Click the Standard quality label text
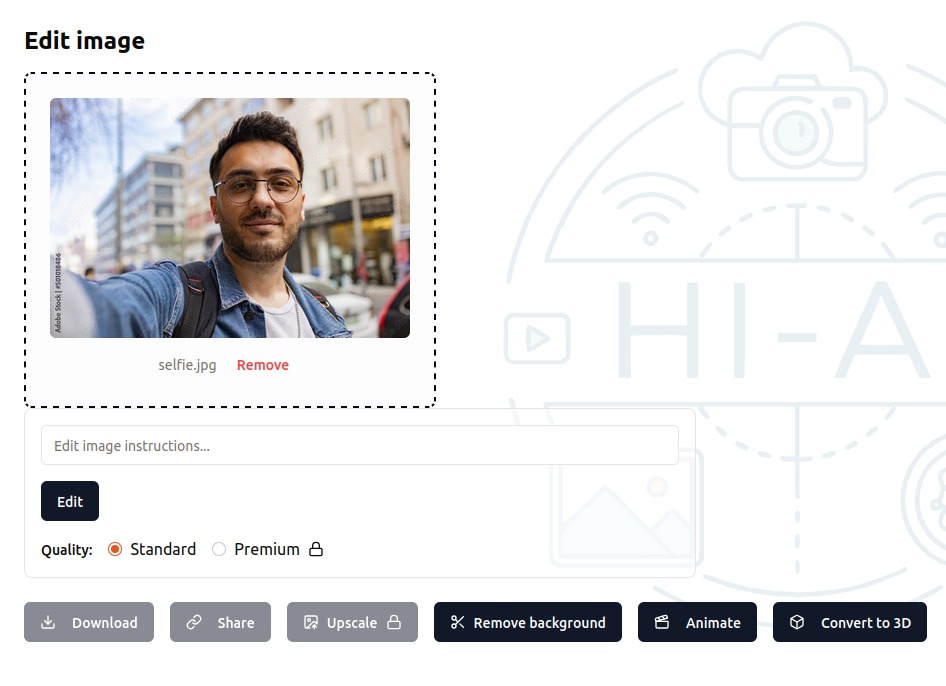This screenshot has width=946, height=686. pyautogui.click(x=163, y=549)
